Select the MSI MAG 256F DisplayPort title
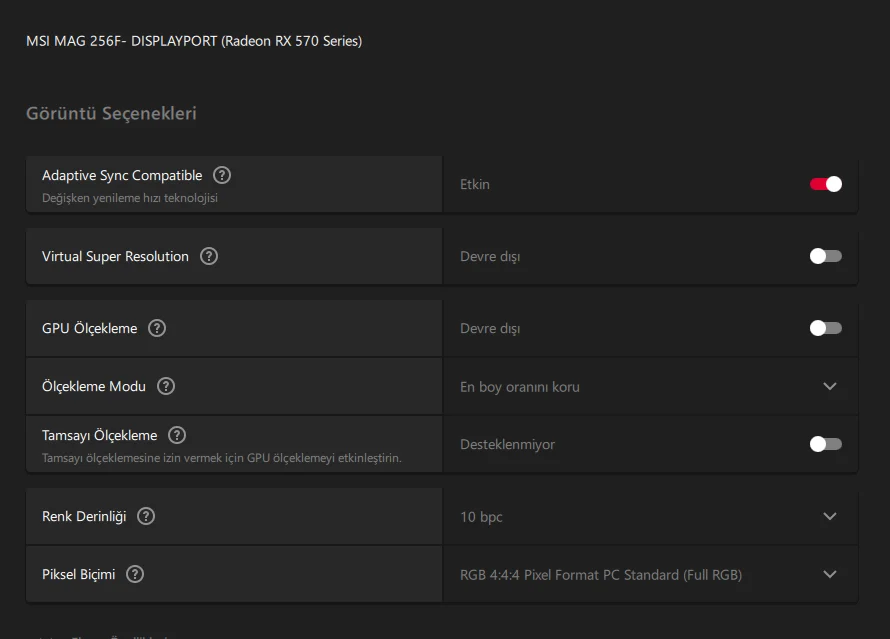Image resolution: width=890 pixels, height=639 pixels. tap(194, 41)
